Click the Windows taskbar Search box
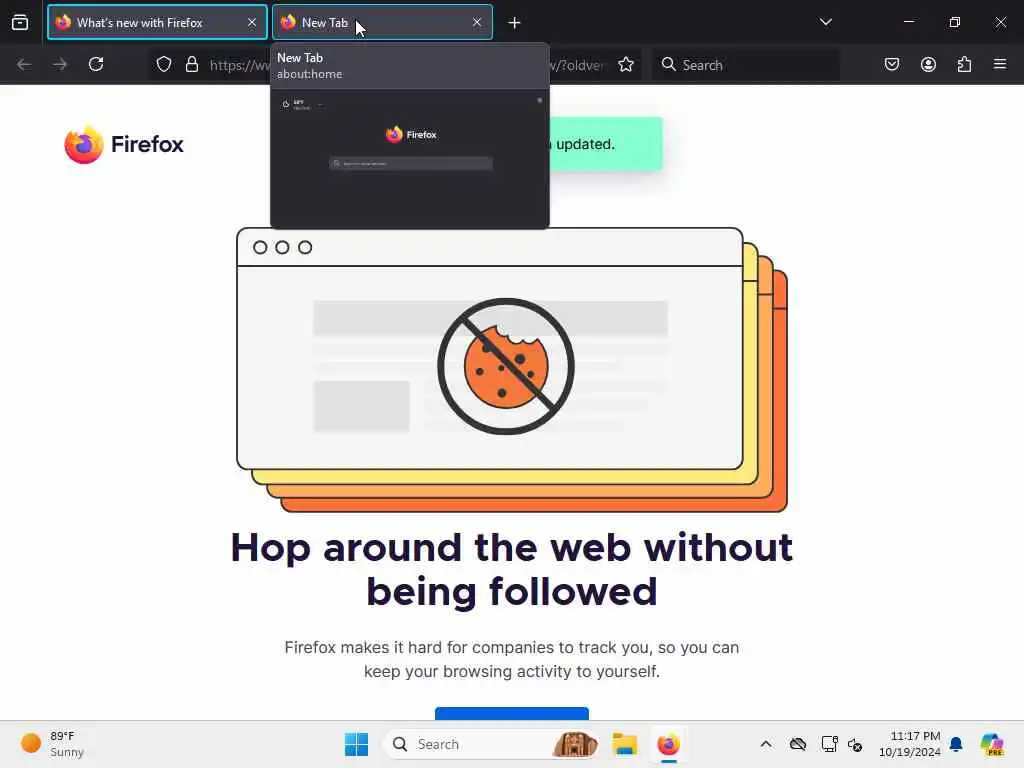 (x=490, y=744)
